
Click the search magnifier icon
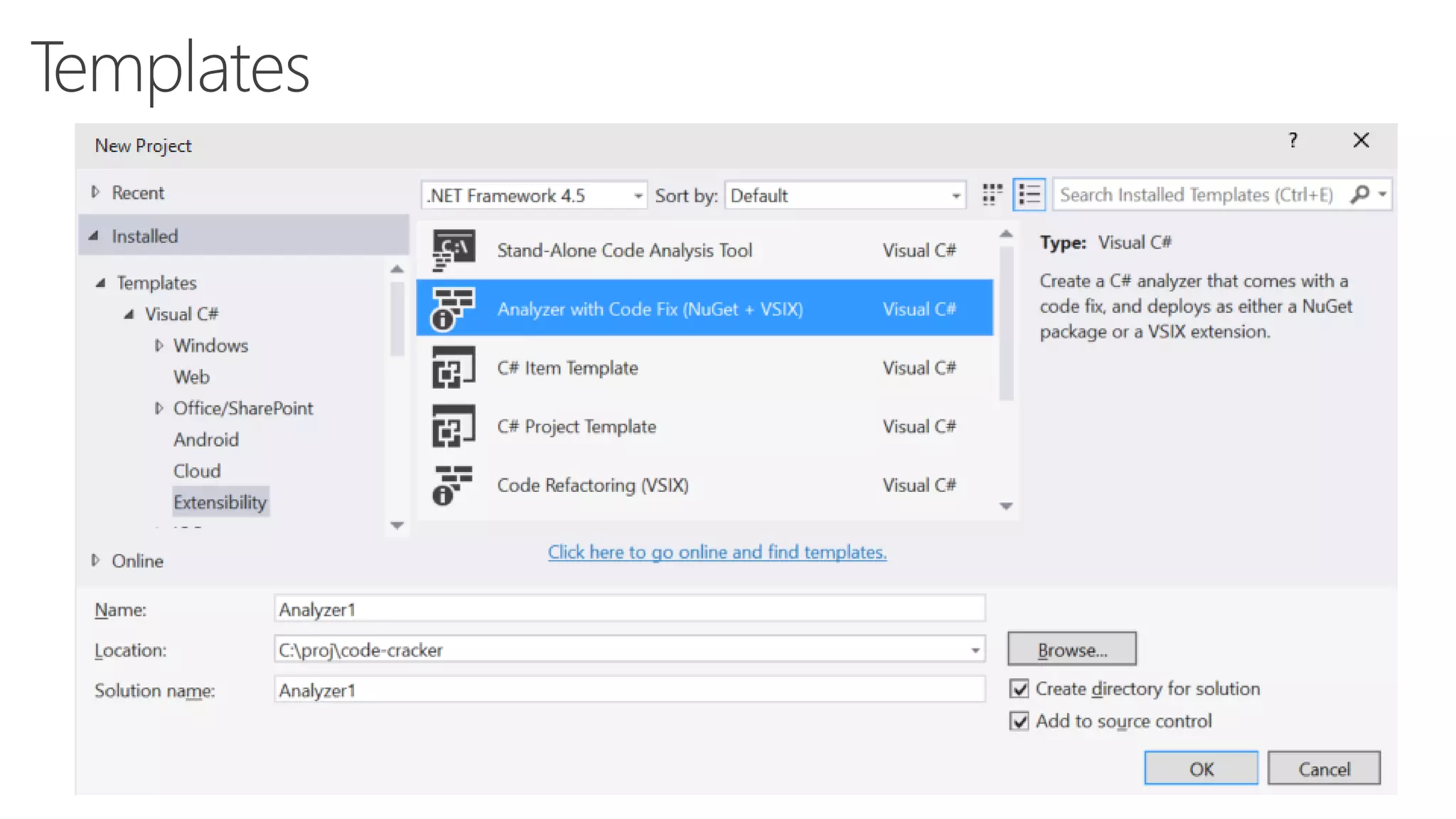click(x=1359, y=195)
